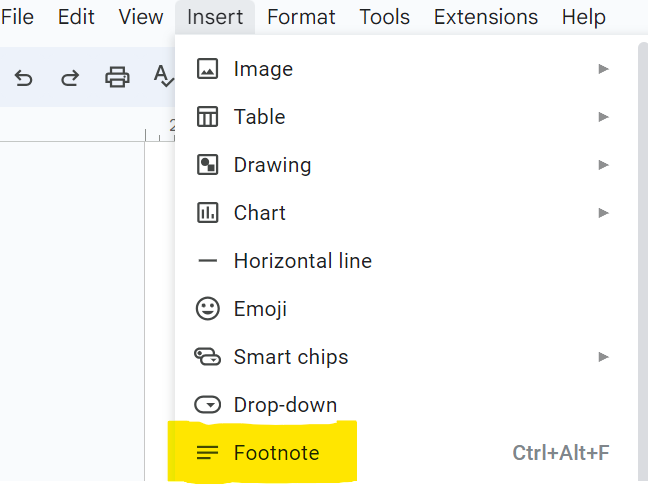
Task: Click the Redo arrow icon
Action: coord(70,78)
